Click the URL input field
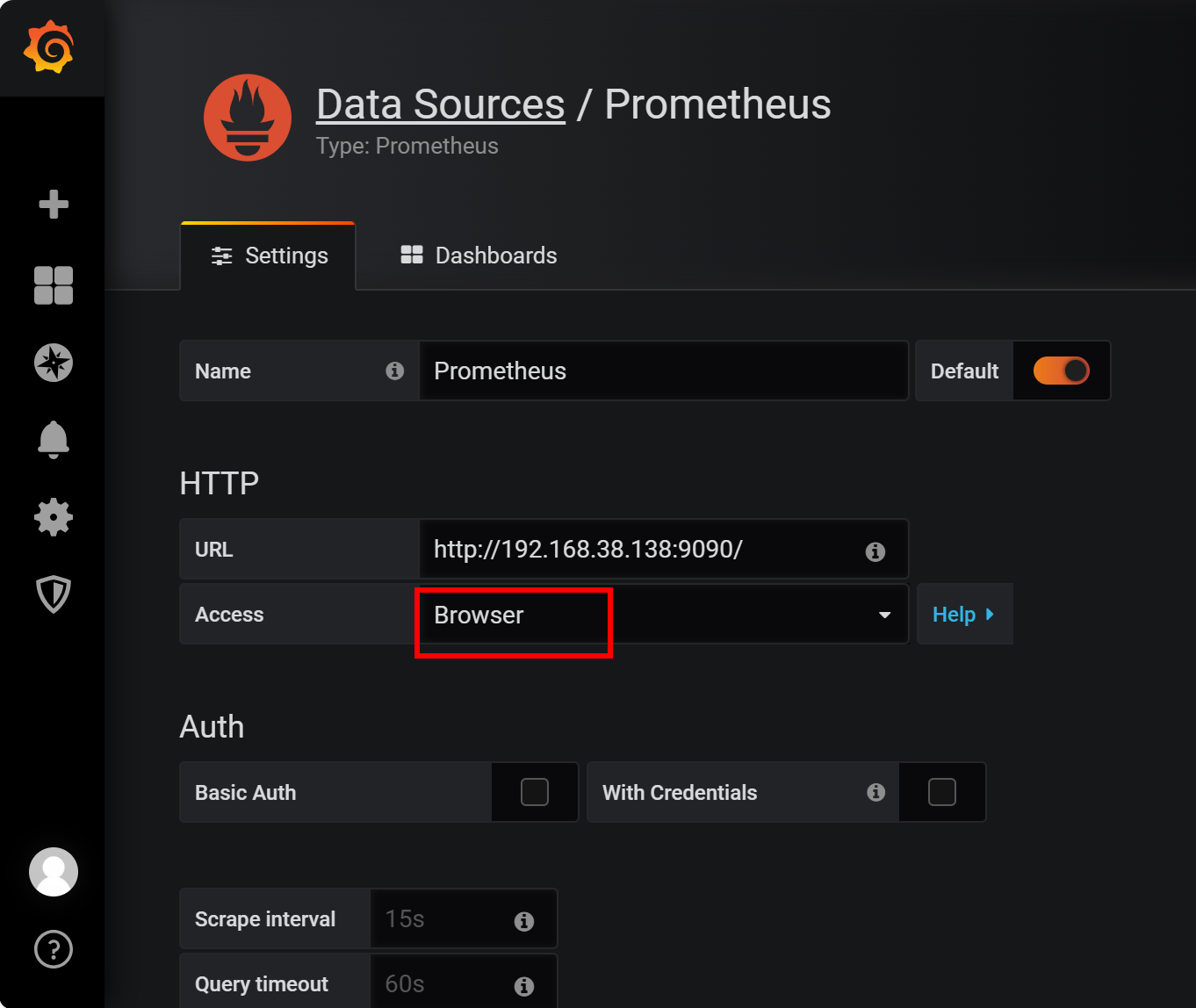Screen dimensions: 1196x1008 [664, 549]
